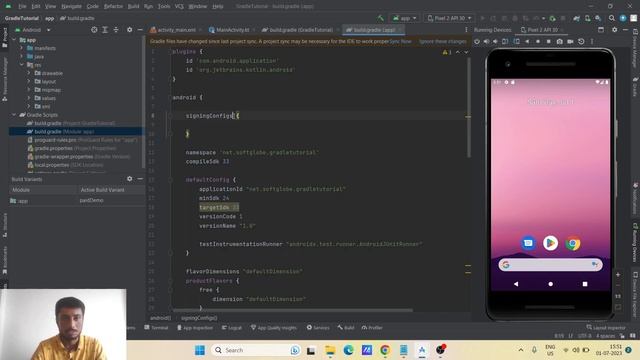The image size is (640, 360).
Task: Click Sync Now link in notification bar
Action: tap(400, 41)
